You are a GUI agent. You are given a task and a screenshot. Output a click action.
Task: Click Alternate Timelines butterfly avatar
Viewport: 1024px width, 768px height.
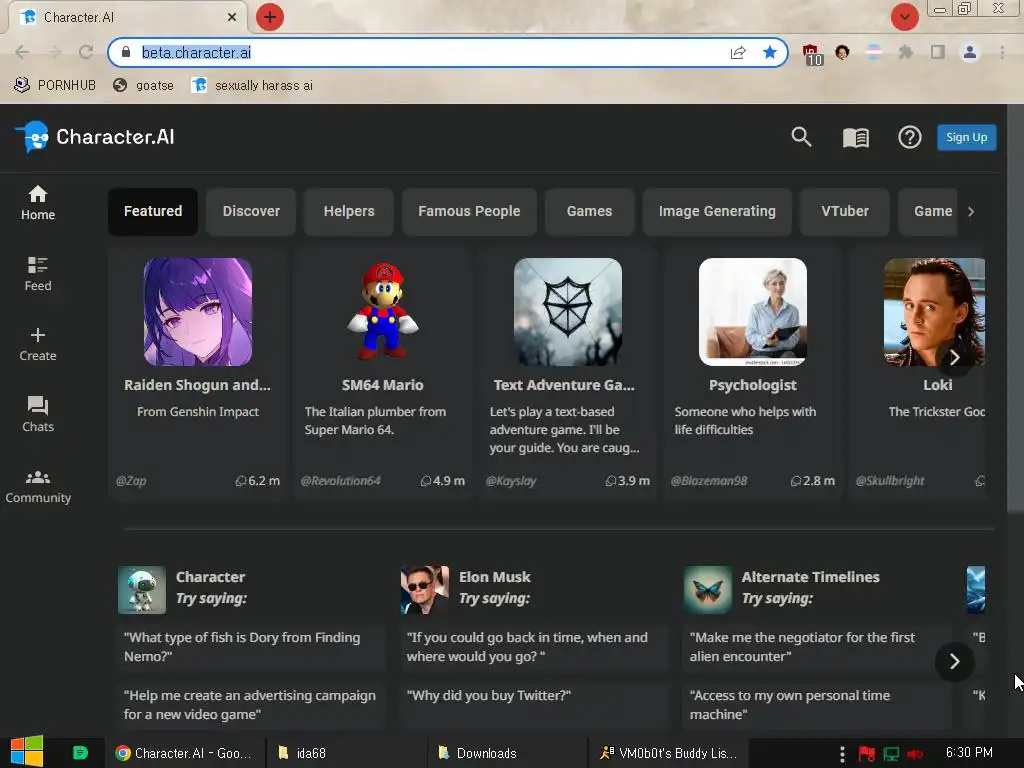pos(708,590)
